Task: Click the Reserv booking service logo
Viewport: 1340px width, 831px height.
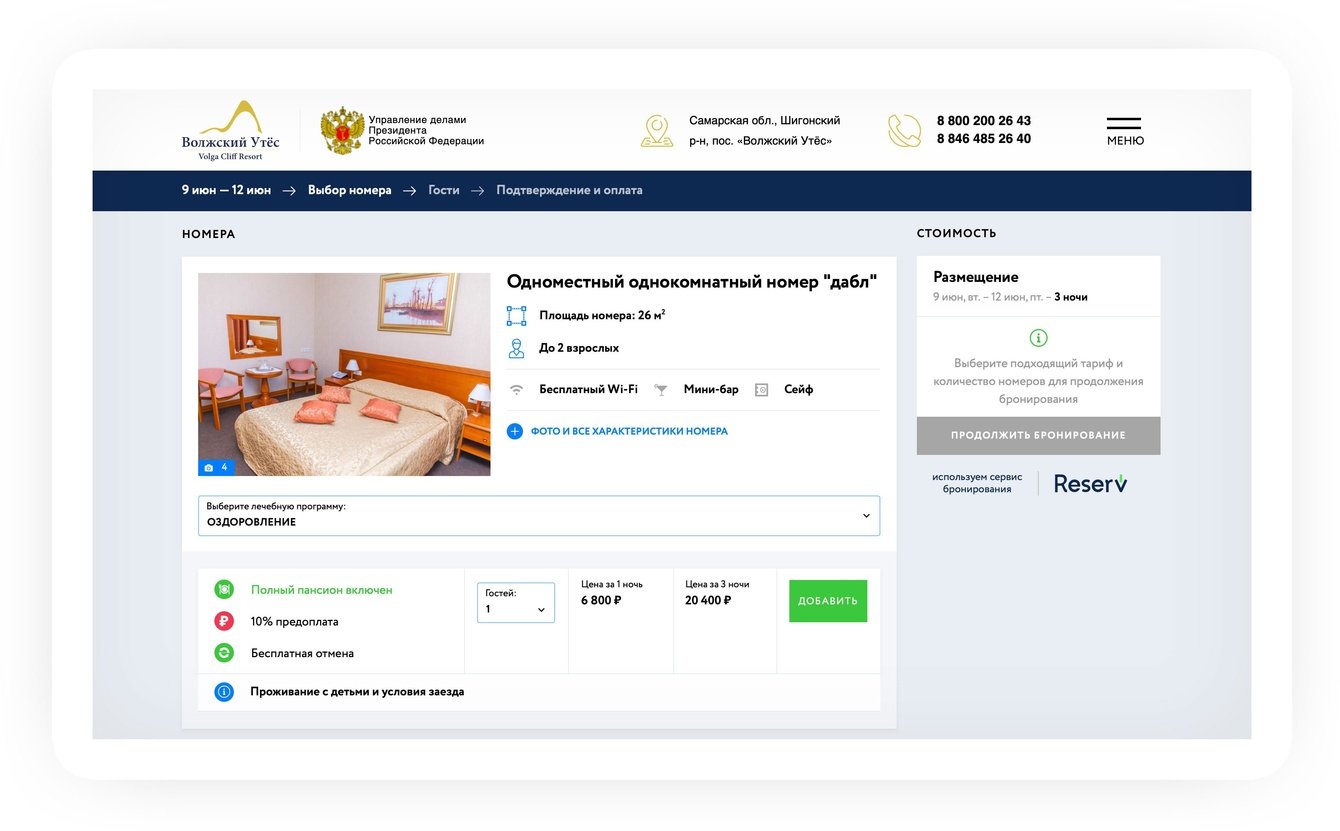Action: click(x=1090, y=484)
